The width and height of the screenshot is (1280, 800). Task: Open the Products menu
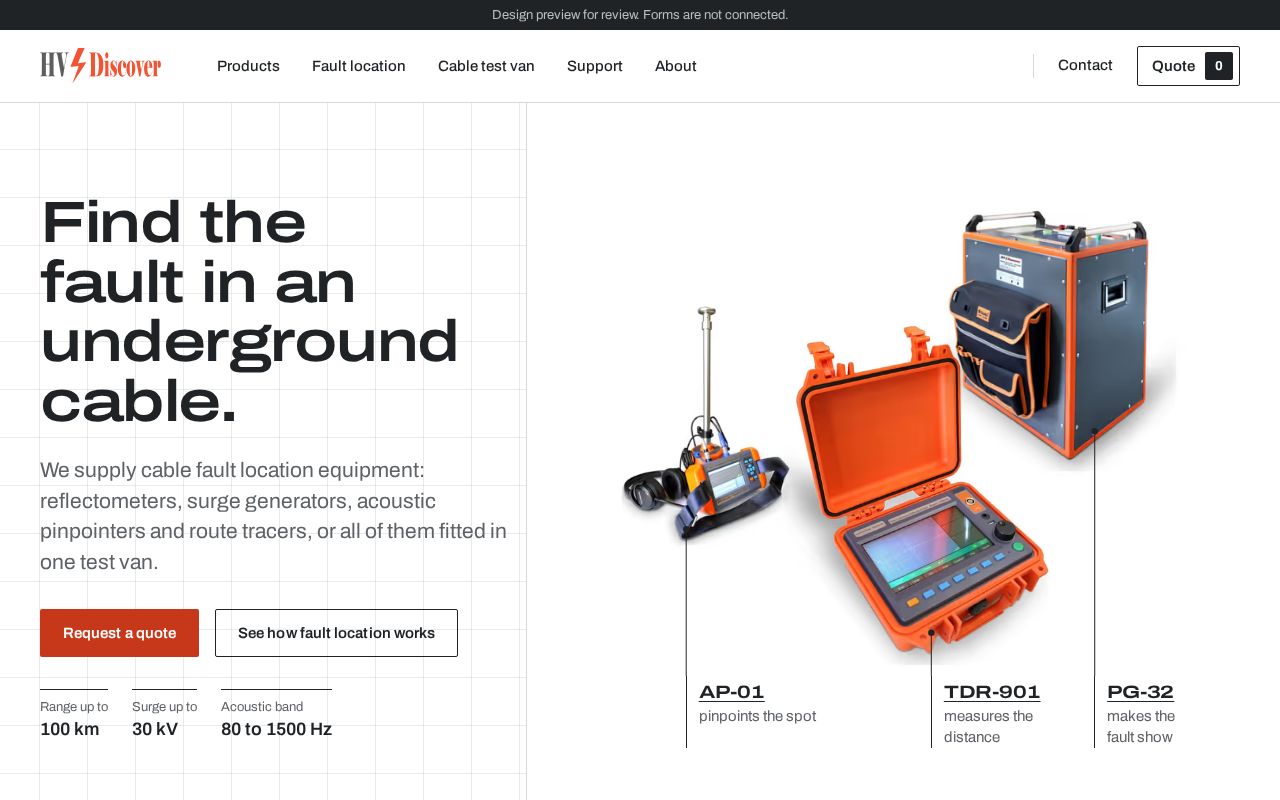pos(248,66)
